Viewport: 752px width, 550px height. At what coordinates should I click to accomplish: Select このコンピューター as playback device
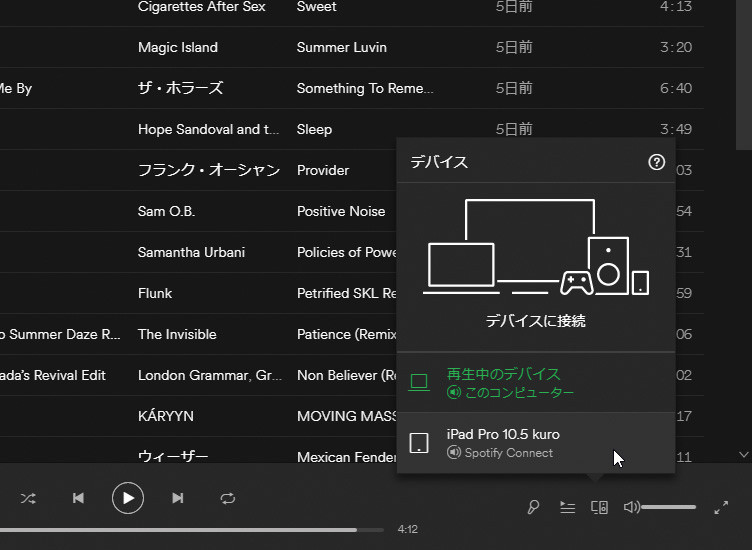click(536, 383)
